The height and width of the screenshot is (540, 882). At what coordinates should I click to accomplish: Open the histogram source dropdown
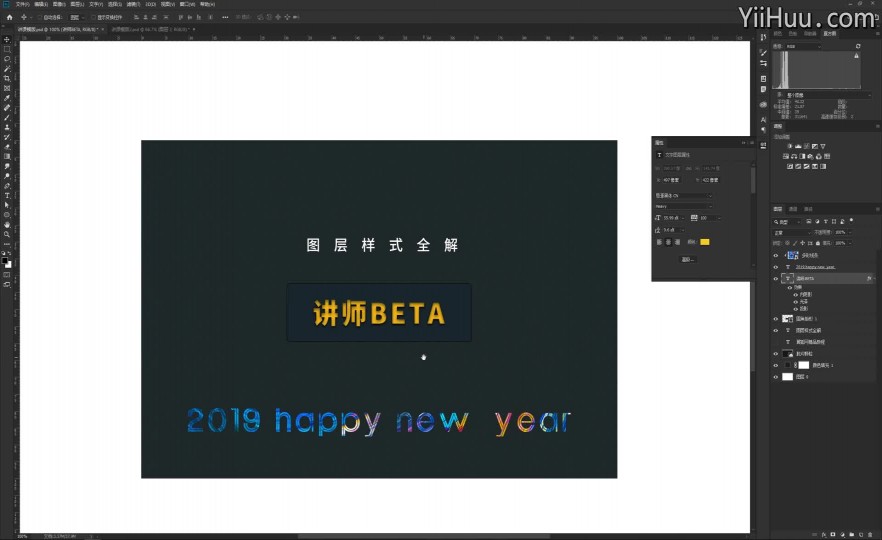[829, 95]
